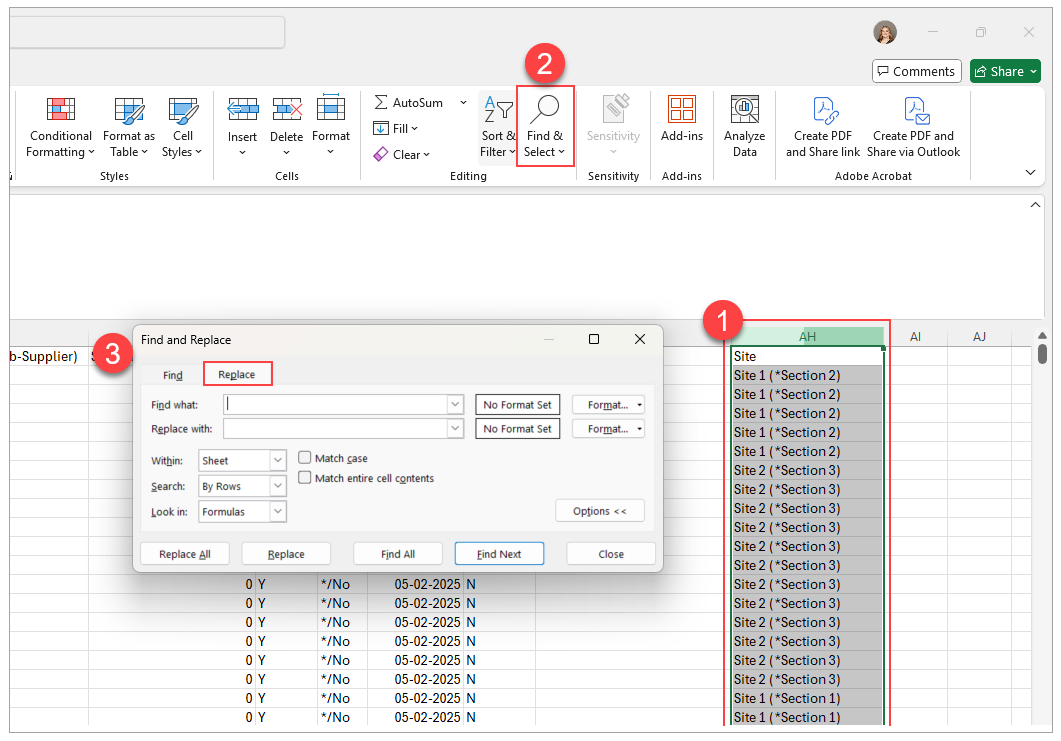1061x741 pixels.
Task: Click the Sensitivity ribbon button
Action: pos(613,127)
